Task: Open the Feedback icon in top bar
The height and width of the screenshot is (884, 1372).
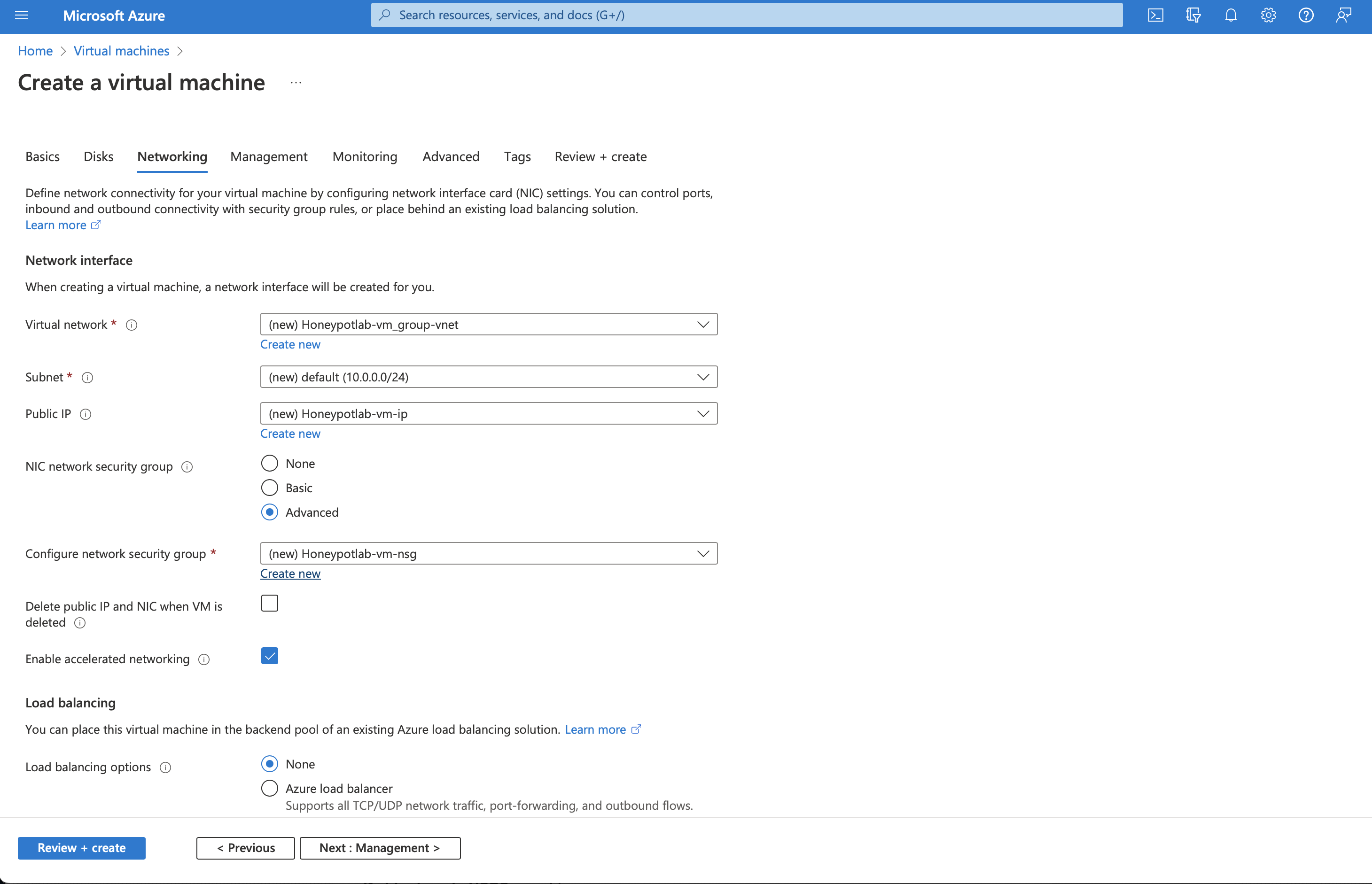Action: 1344,16
